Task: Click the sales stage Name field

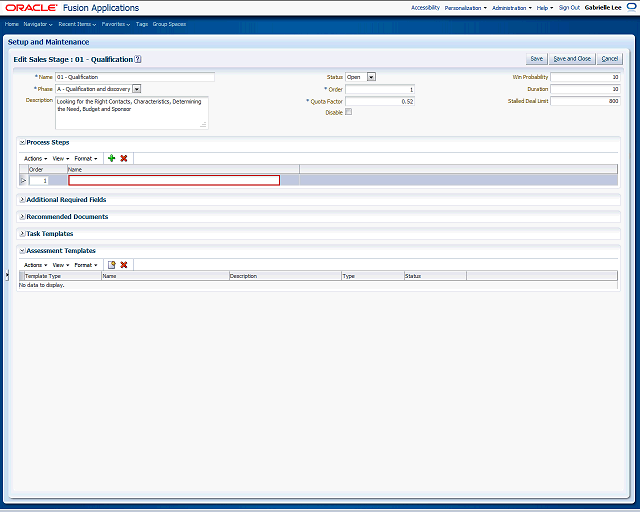Action: coord(135,77)
